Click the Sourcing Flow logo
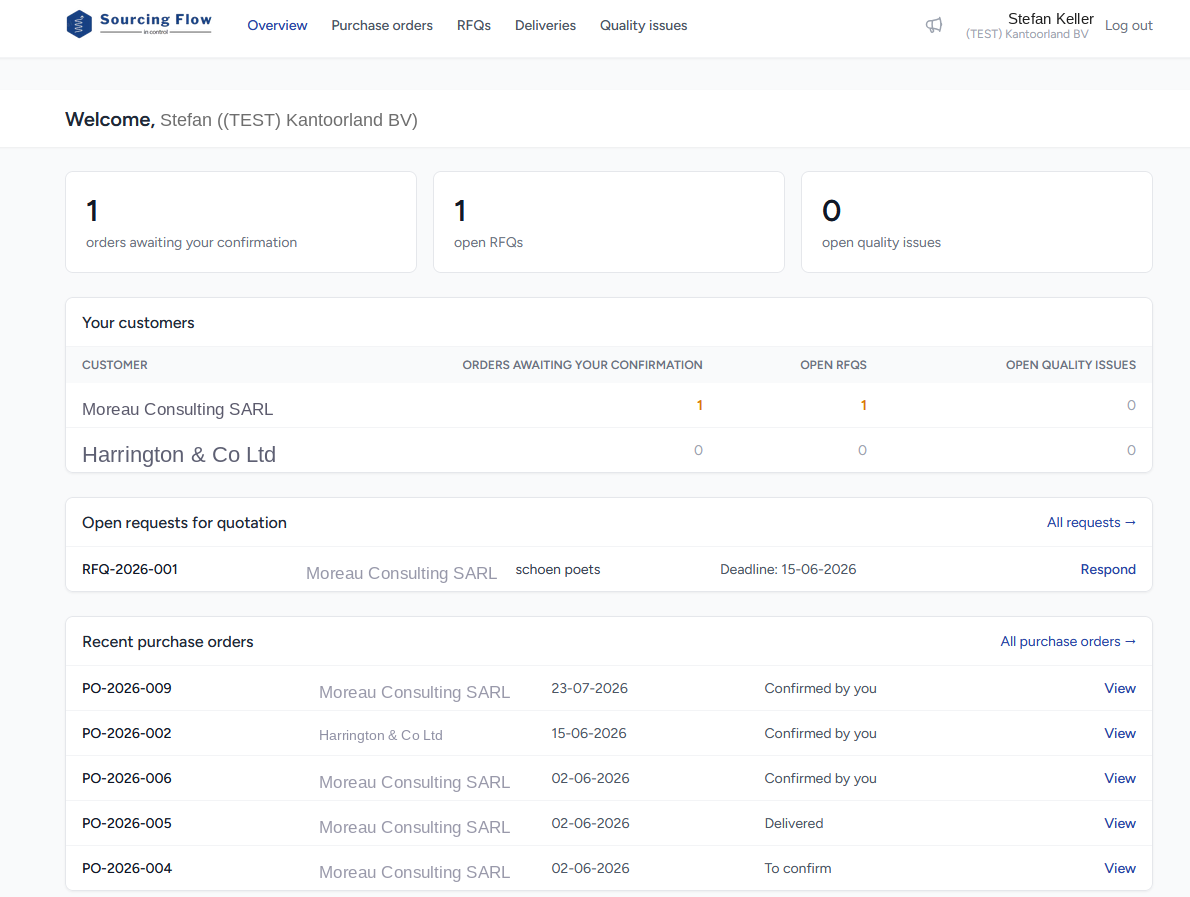 pyautogui.click(x=139, y=24)
